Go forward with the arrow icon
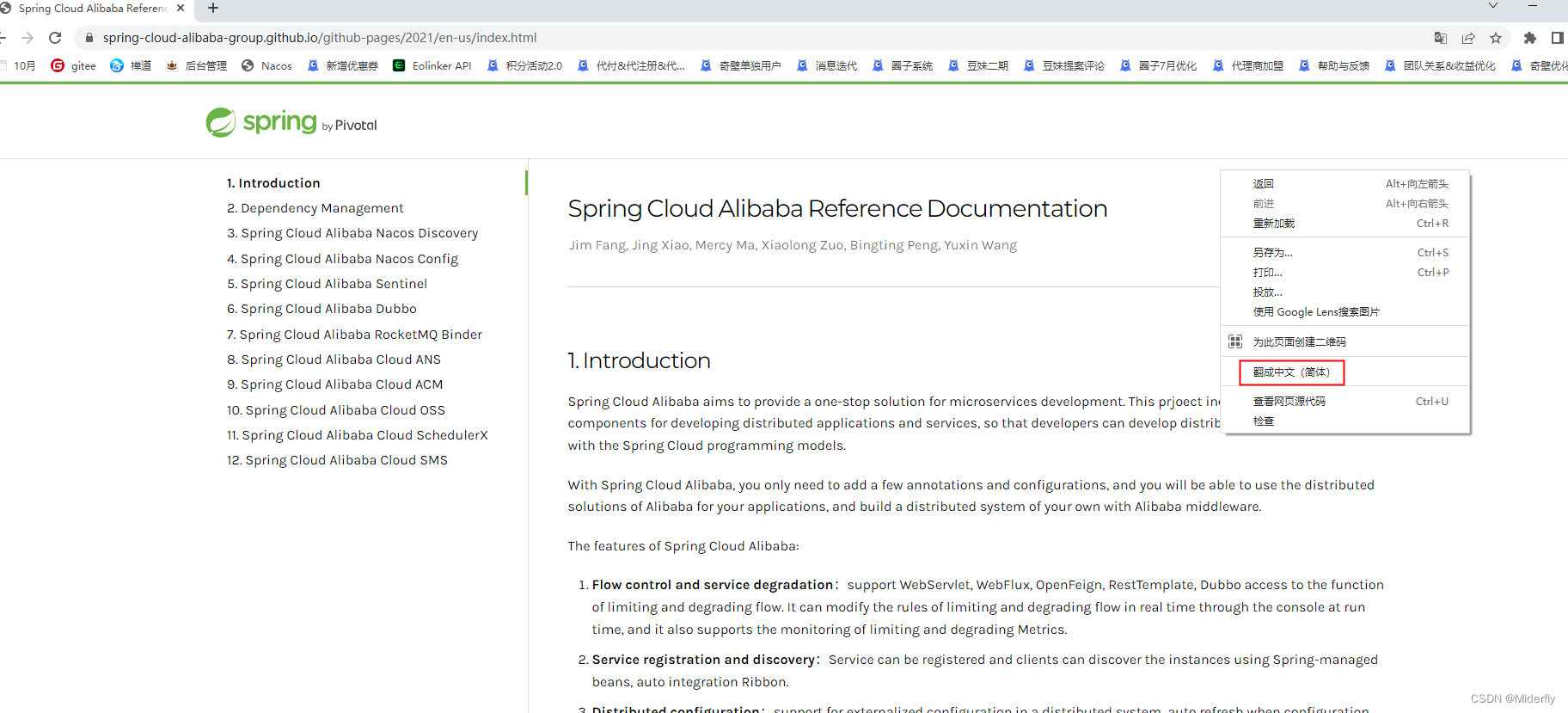This screenshot has width=1568, height=713. coord(28,38)
